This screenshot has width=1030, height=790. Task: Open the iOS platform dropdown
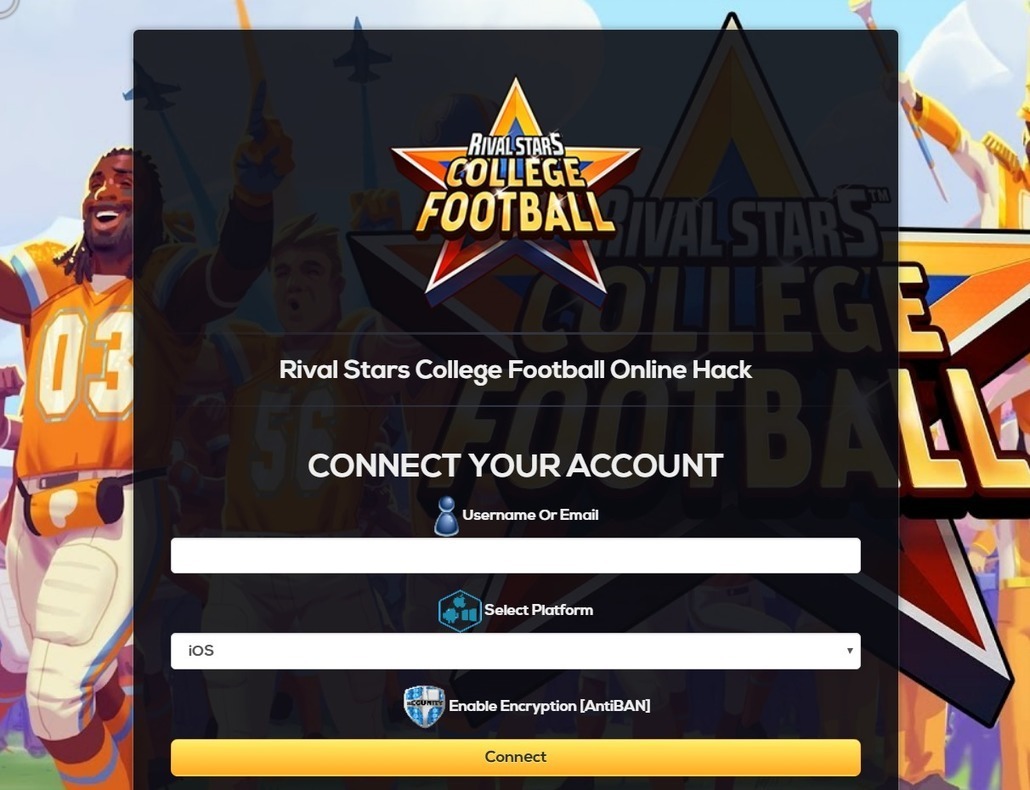(515, 651)
